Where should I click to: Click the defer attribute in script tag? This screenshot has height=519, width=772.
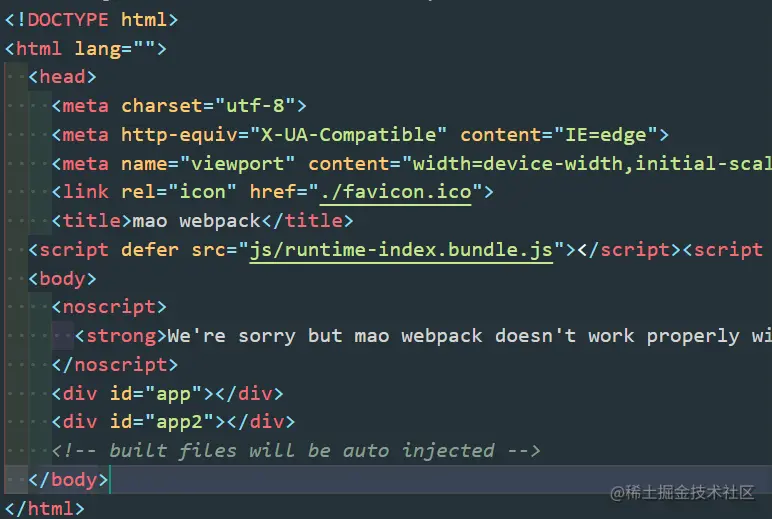150,250
